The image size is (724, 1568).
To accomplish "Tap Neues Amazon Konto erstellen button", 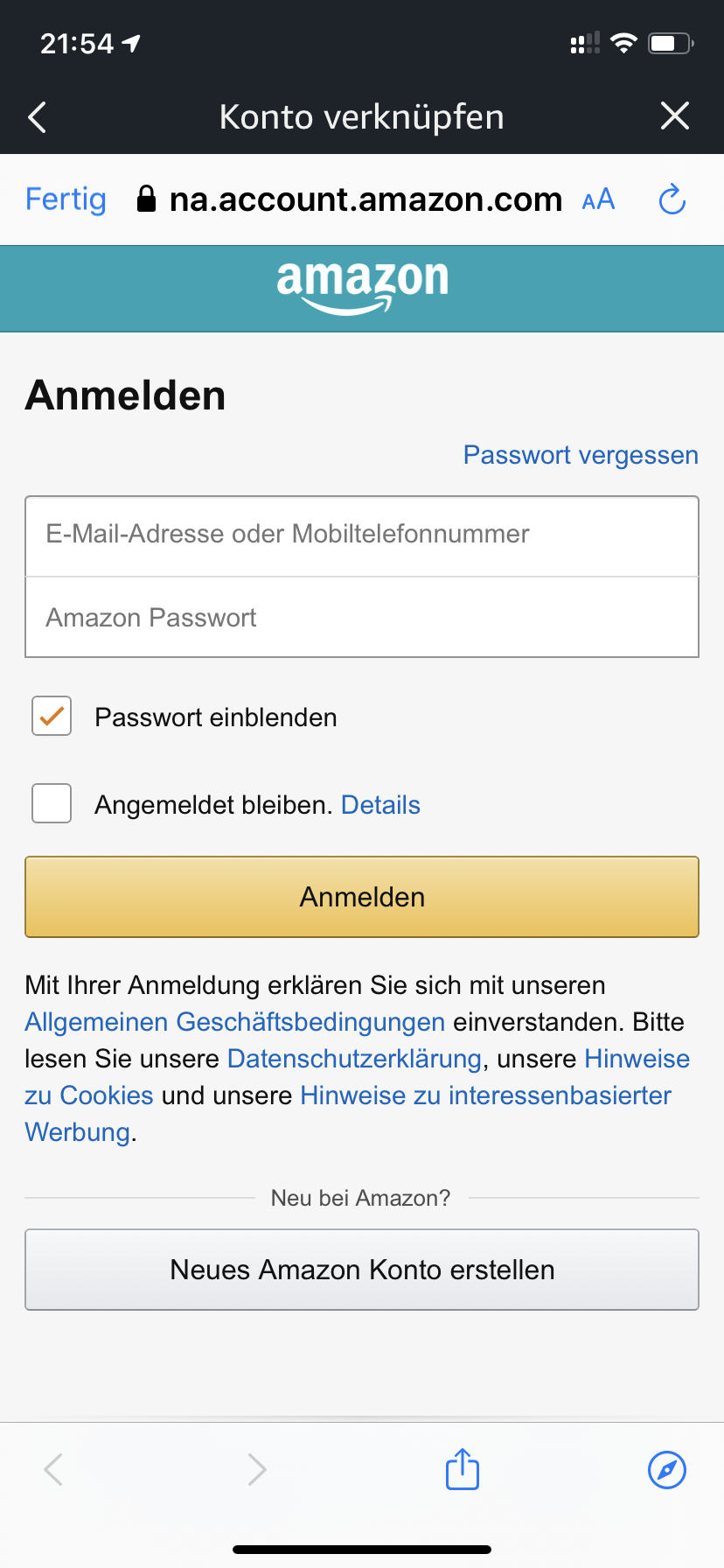I will pos(362,1270).
